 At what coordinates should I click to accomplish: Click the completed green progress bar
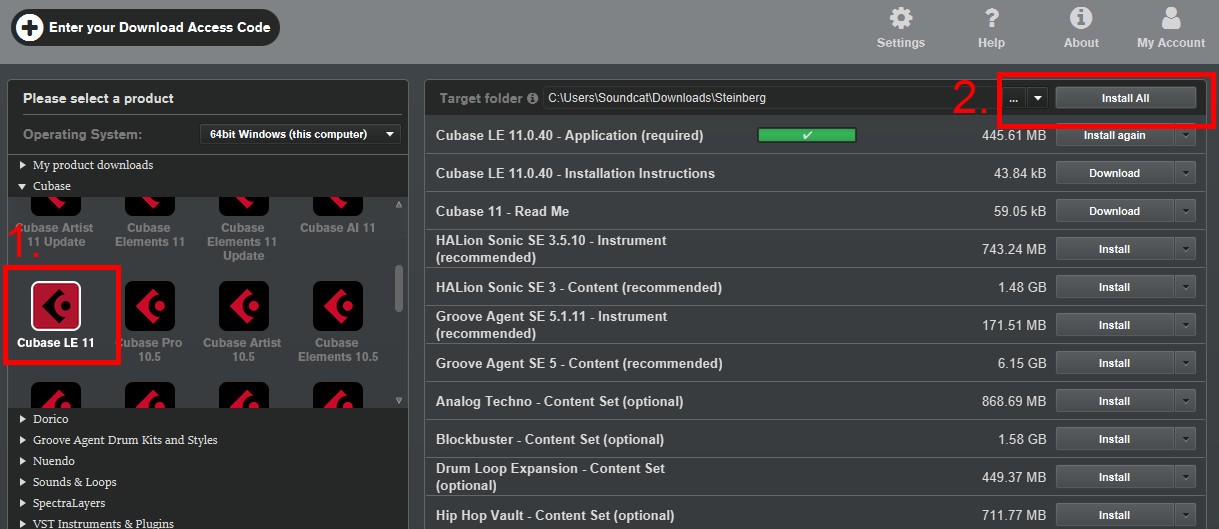click(x=807, y=135)
